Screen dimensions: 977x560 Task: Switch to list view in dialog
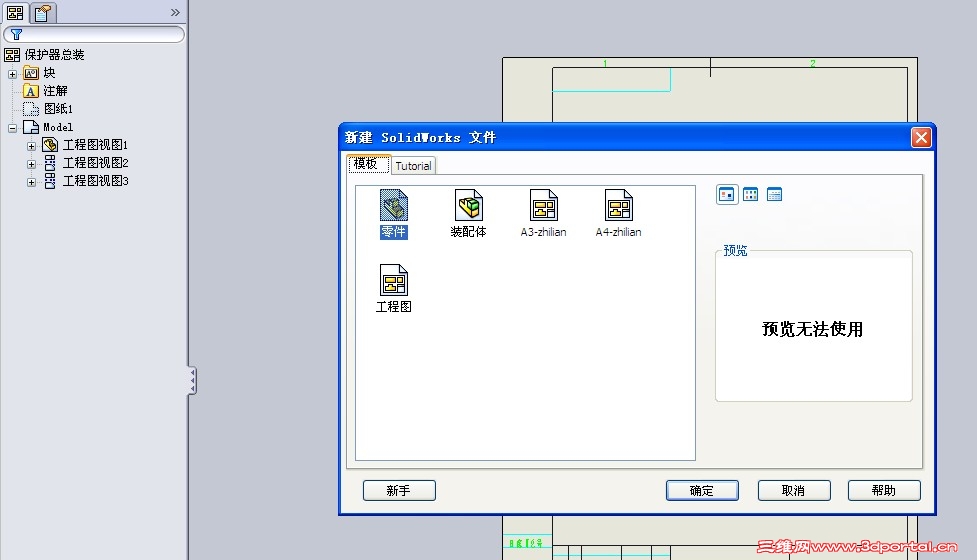click(x=750, y=194)
